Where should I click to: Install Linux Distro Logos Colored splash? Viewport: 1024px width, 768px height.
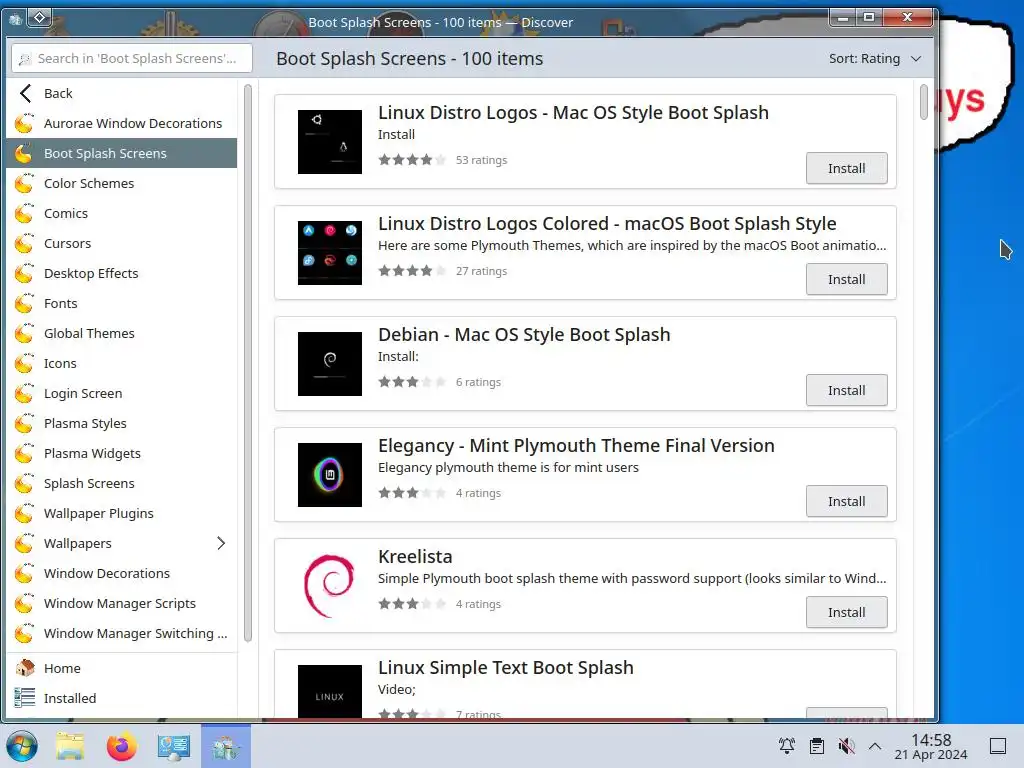(x=846, y=280)
